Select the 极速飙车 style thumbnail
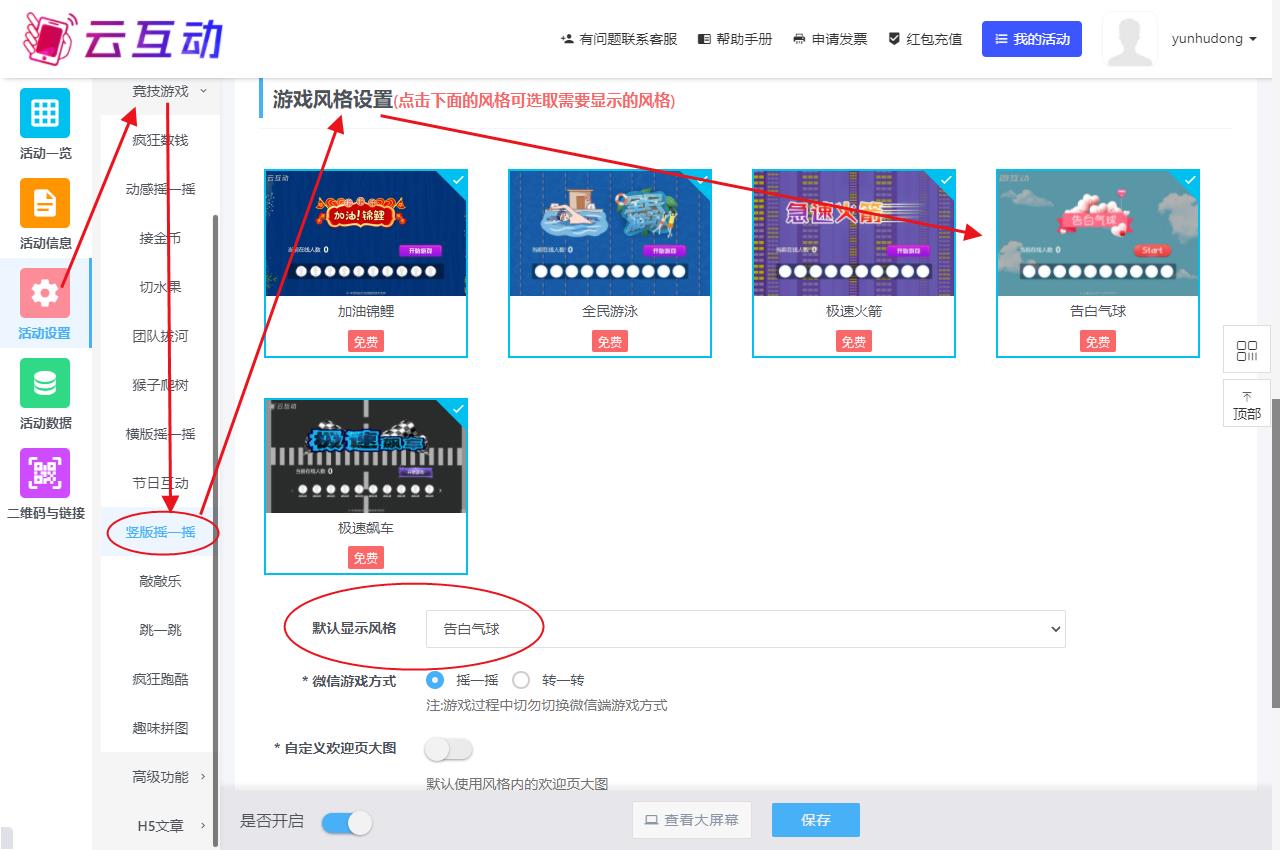Viewport: 1280px width, 850px height. (366, 456)
